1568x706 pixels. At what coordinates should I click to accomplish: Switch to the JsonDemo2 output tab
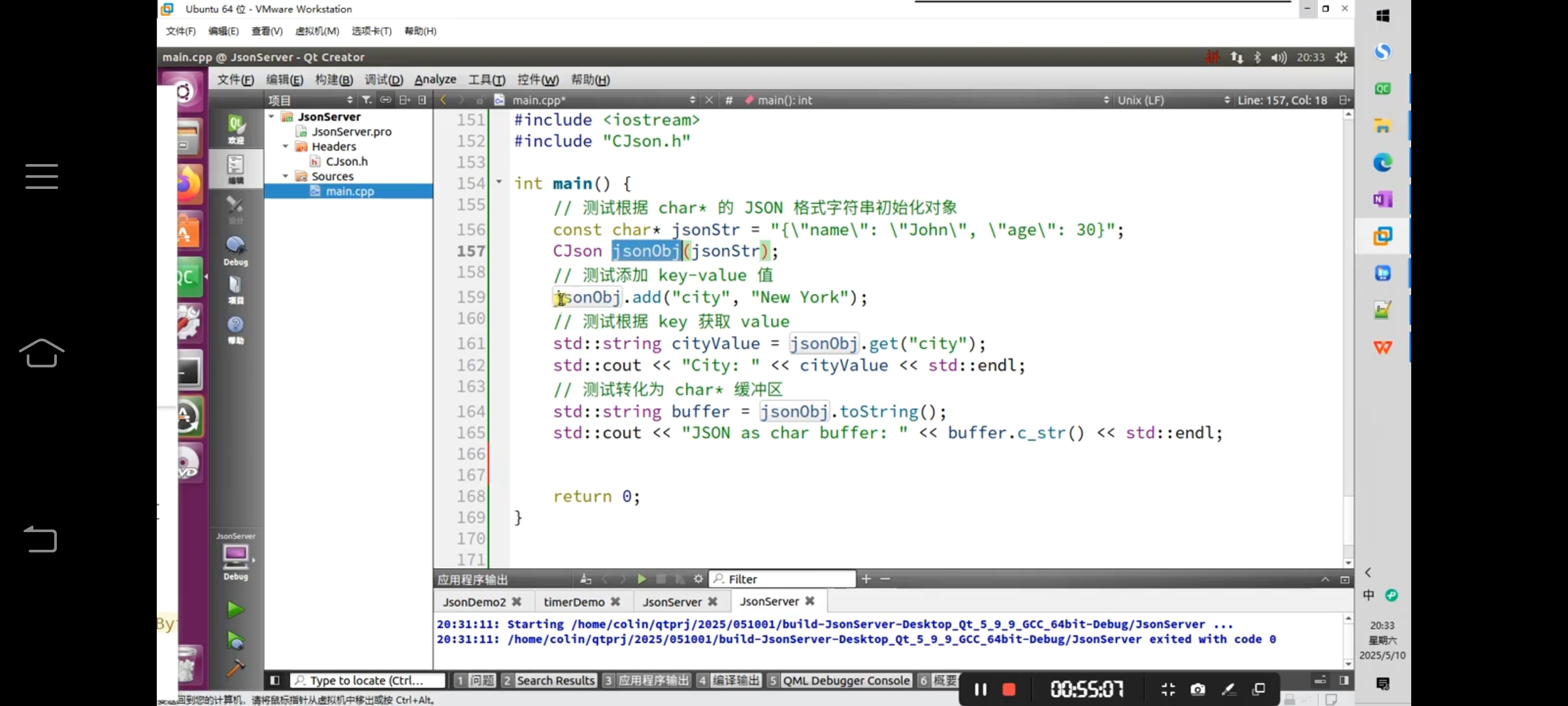tap(474, 601)
